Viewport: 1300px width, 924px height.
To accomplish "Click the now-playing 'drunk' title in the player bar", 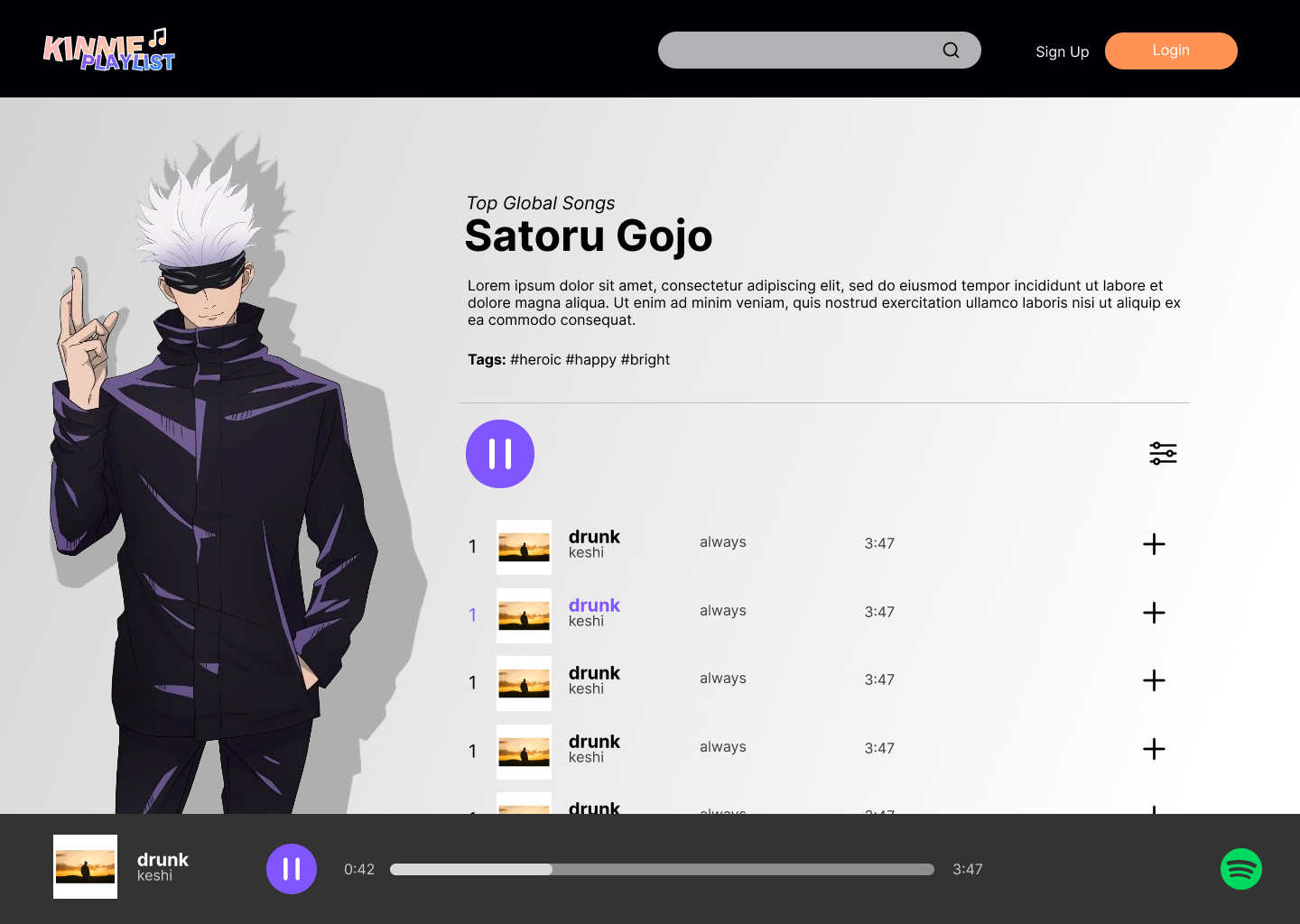I will point(162,860).
